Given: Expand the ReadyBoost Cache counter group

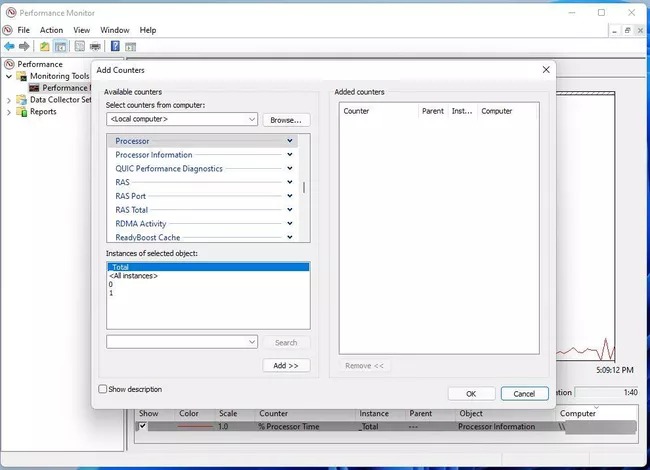Looking at the screenshot, I should tap(290, 237).
